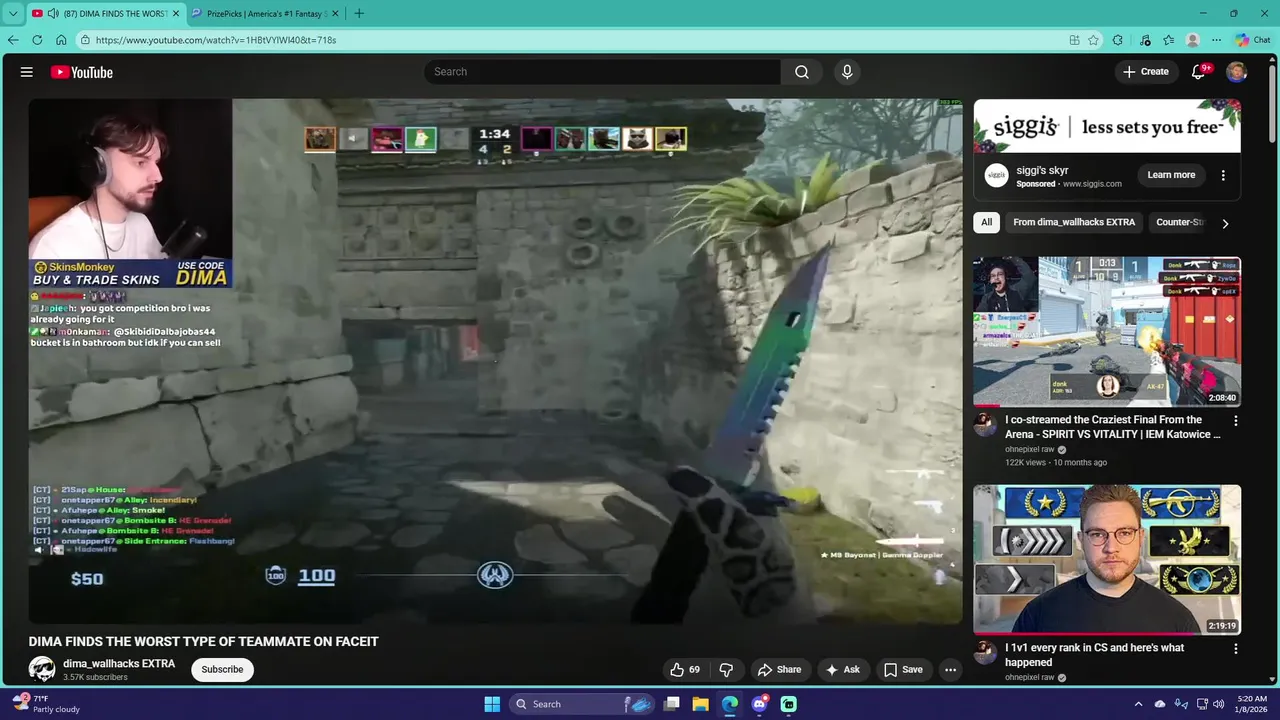Open the tab actions dropdown in Edge
This screenshot has height=720, width=1280.
(x=13, y=14)
